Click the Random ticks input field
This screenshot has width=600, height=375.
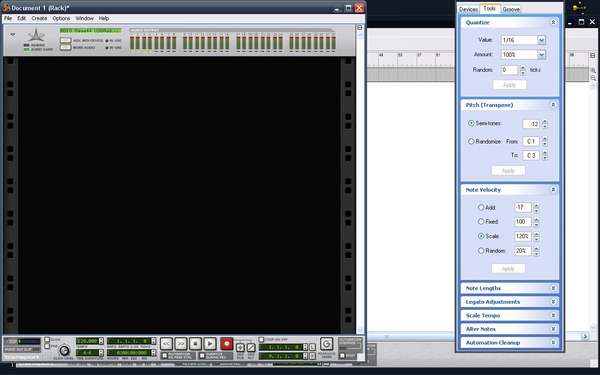[x=509, y=70]
